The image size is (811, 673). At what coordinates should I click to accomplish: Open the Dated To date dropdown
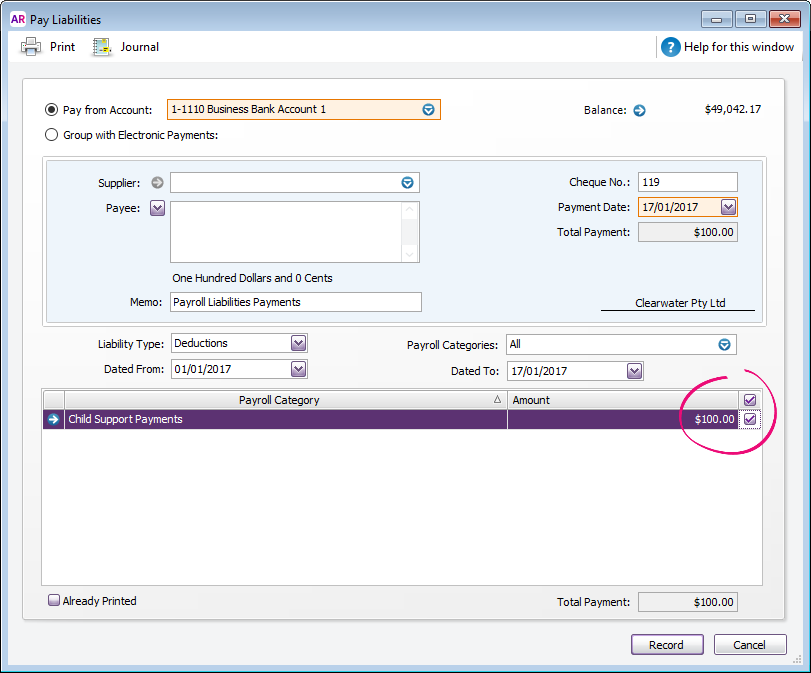click(x=632, y=370)
